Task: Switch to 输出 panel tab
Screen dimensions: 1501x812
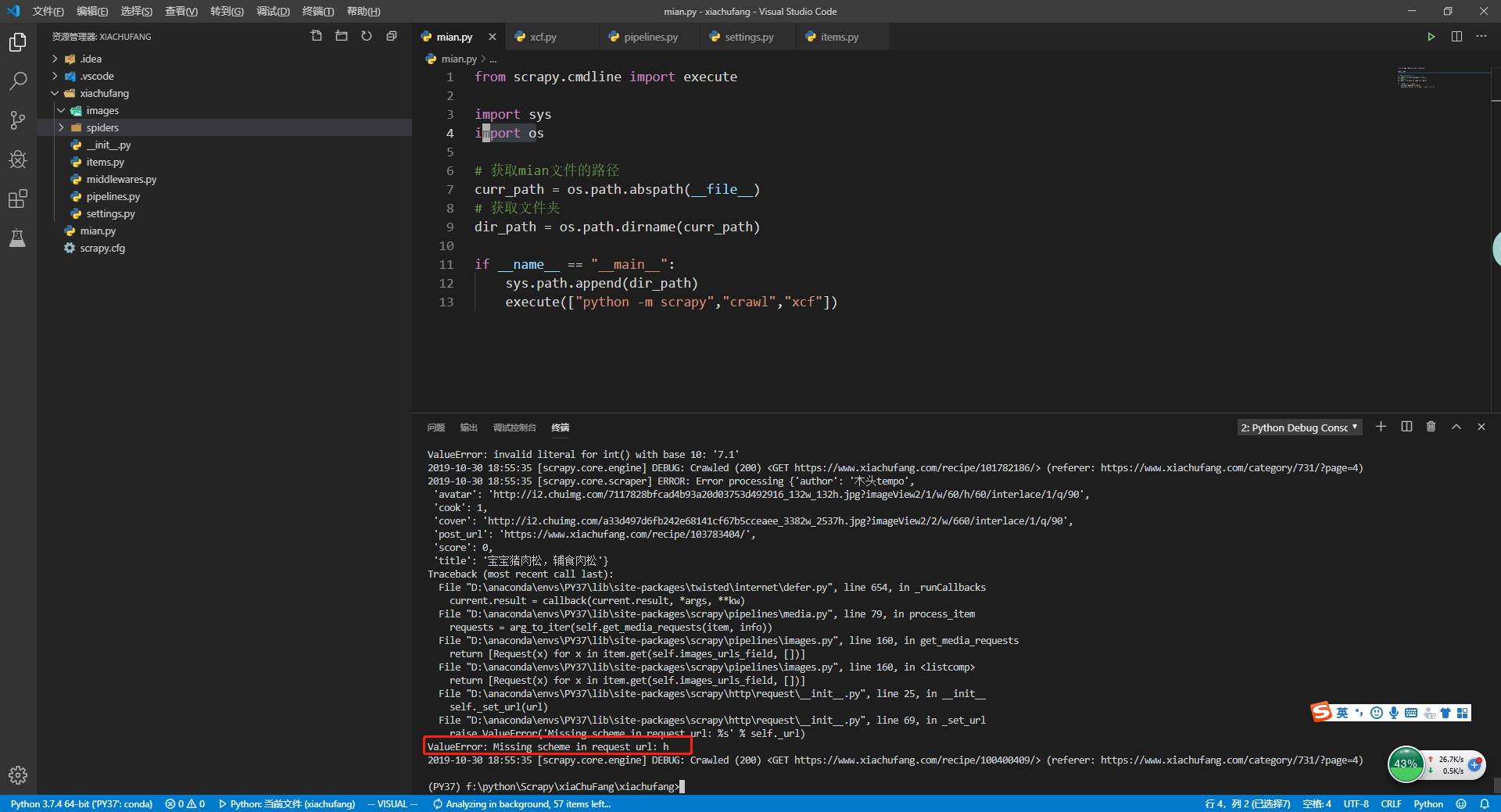Action: (468, 427)
